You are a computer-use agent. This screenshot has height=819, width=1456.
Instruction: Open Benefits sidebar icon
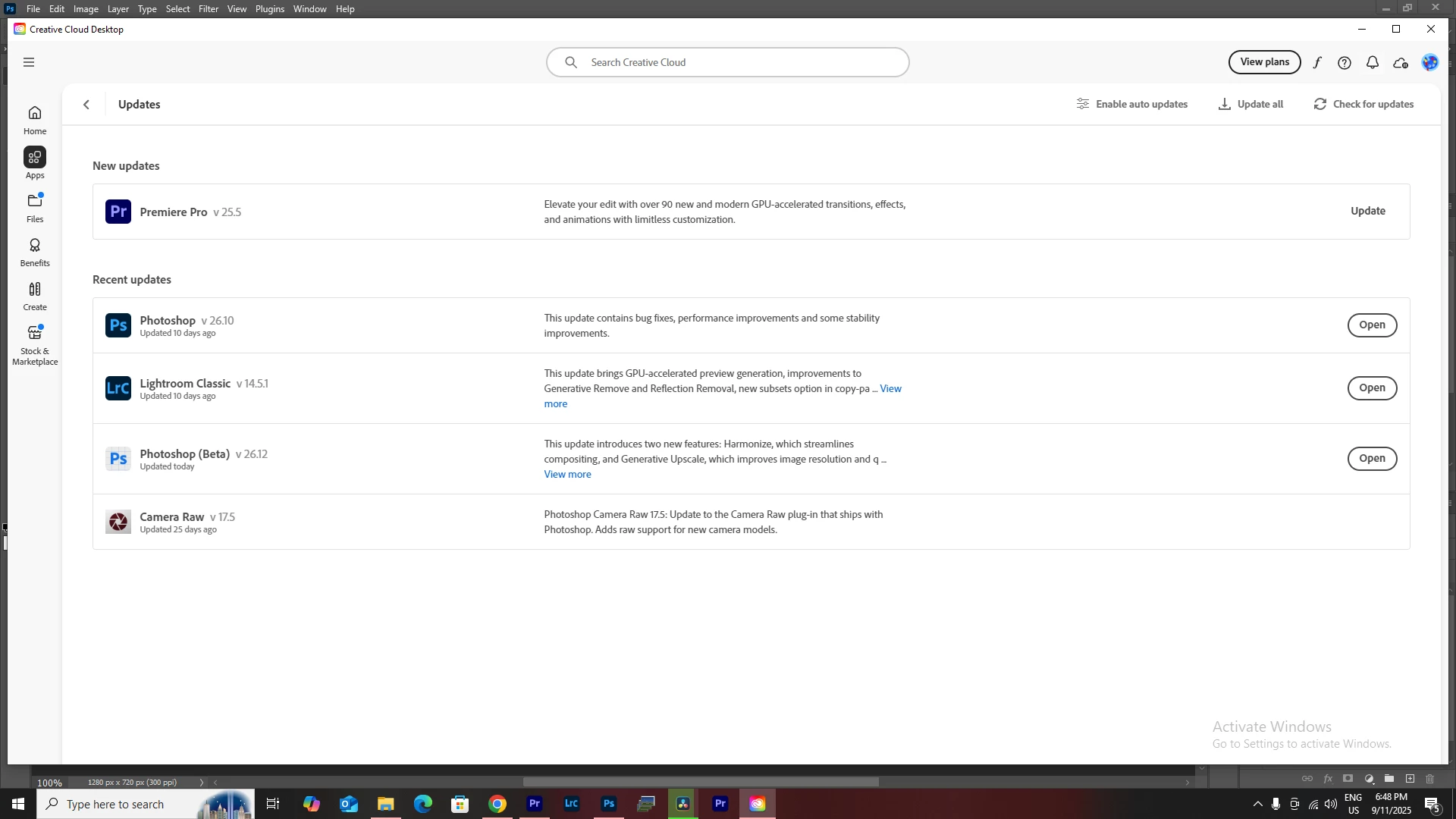(x=35, y=251)
